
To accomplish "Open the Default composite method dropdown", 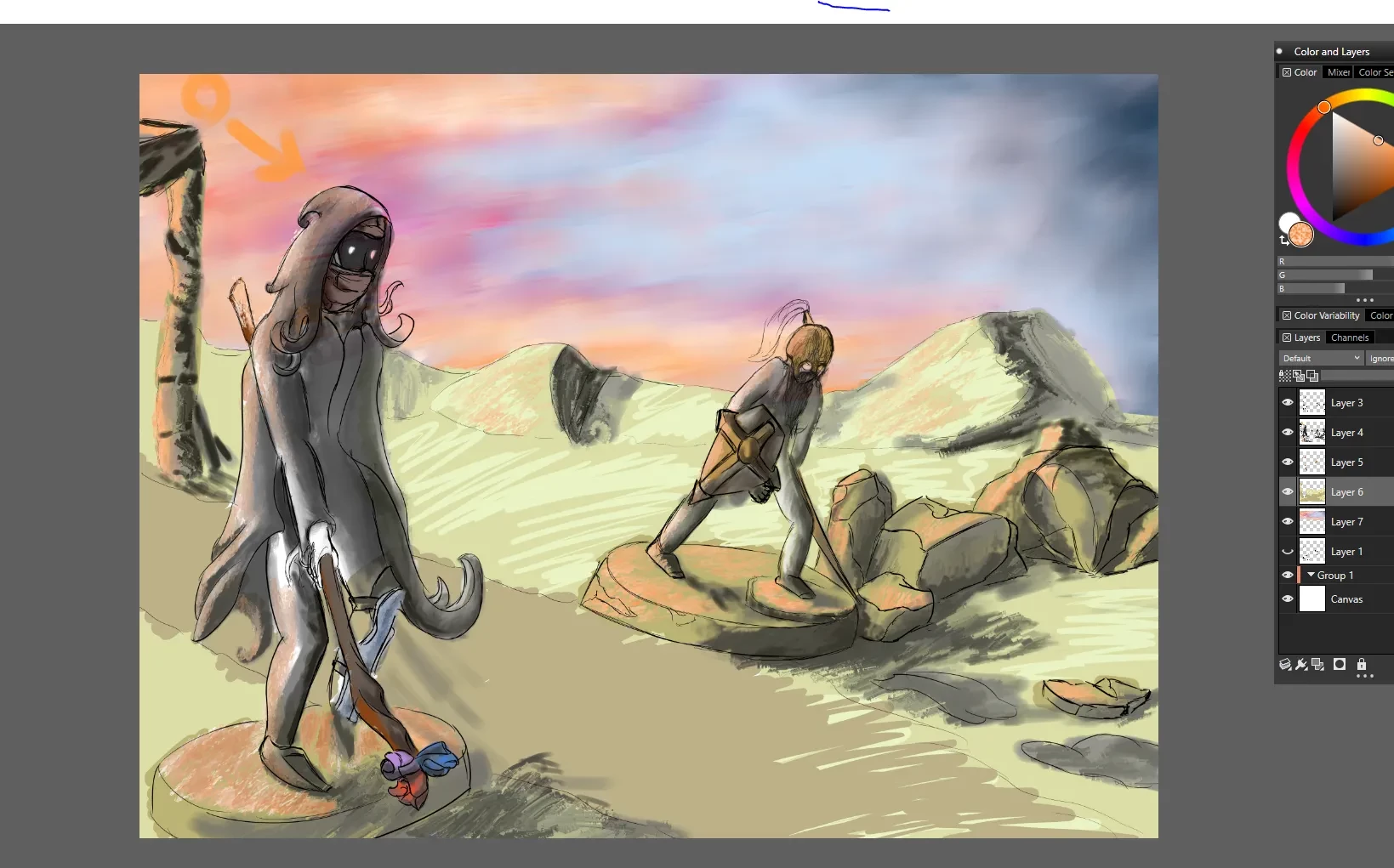I will [1321, 359].
